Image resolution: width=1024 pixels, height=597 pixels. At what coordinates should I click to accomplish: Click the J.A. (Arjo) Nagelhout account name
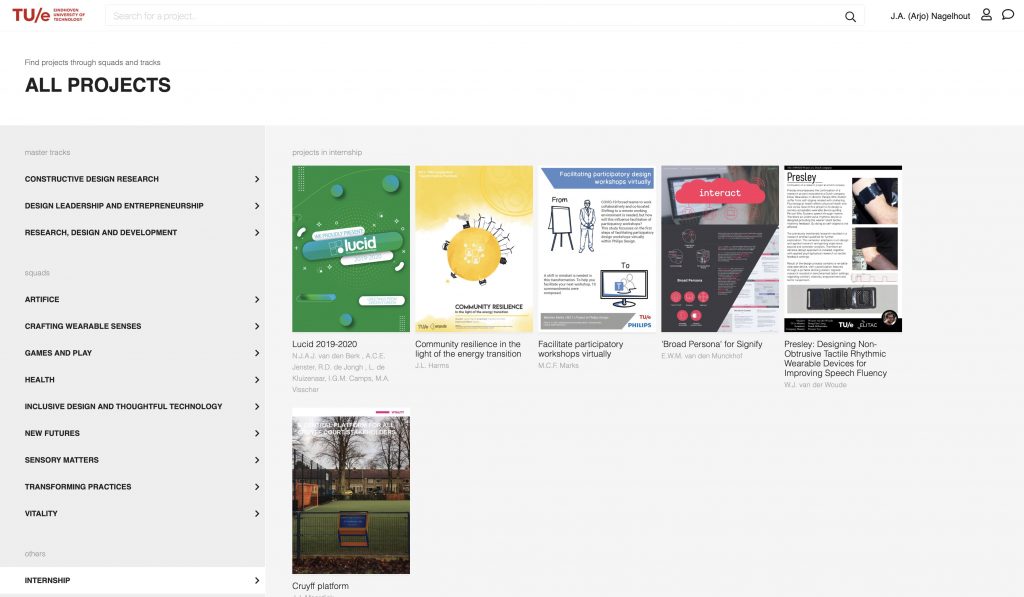930,16
